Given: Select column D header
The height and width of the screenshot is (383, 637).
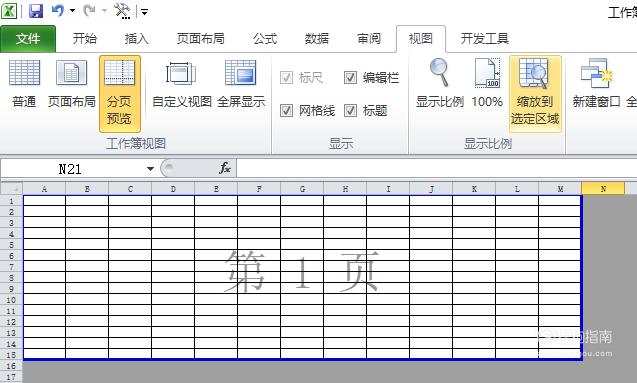Looking at the screenshot, I should [173, 189].
